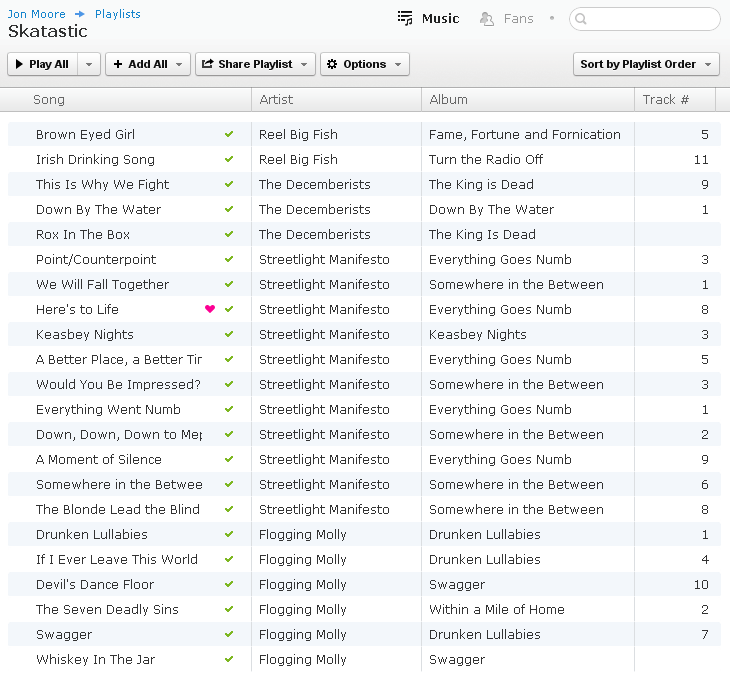Click artist Reel Big Fish on Brown Eyed Girl row

298,135
